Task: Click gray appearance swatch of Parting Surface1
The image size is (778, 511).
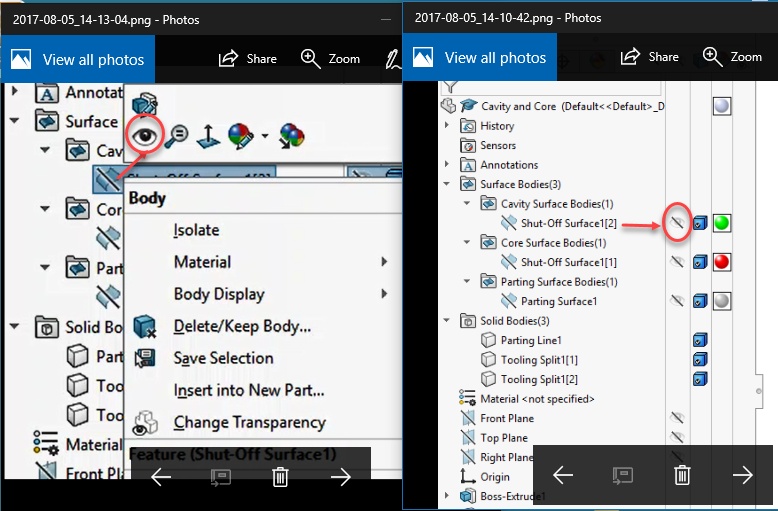Action: [x=722, y=301]
